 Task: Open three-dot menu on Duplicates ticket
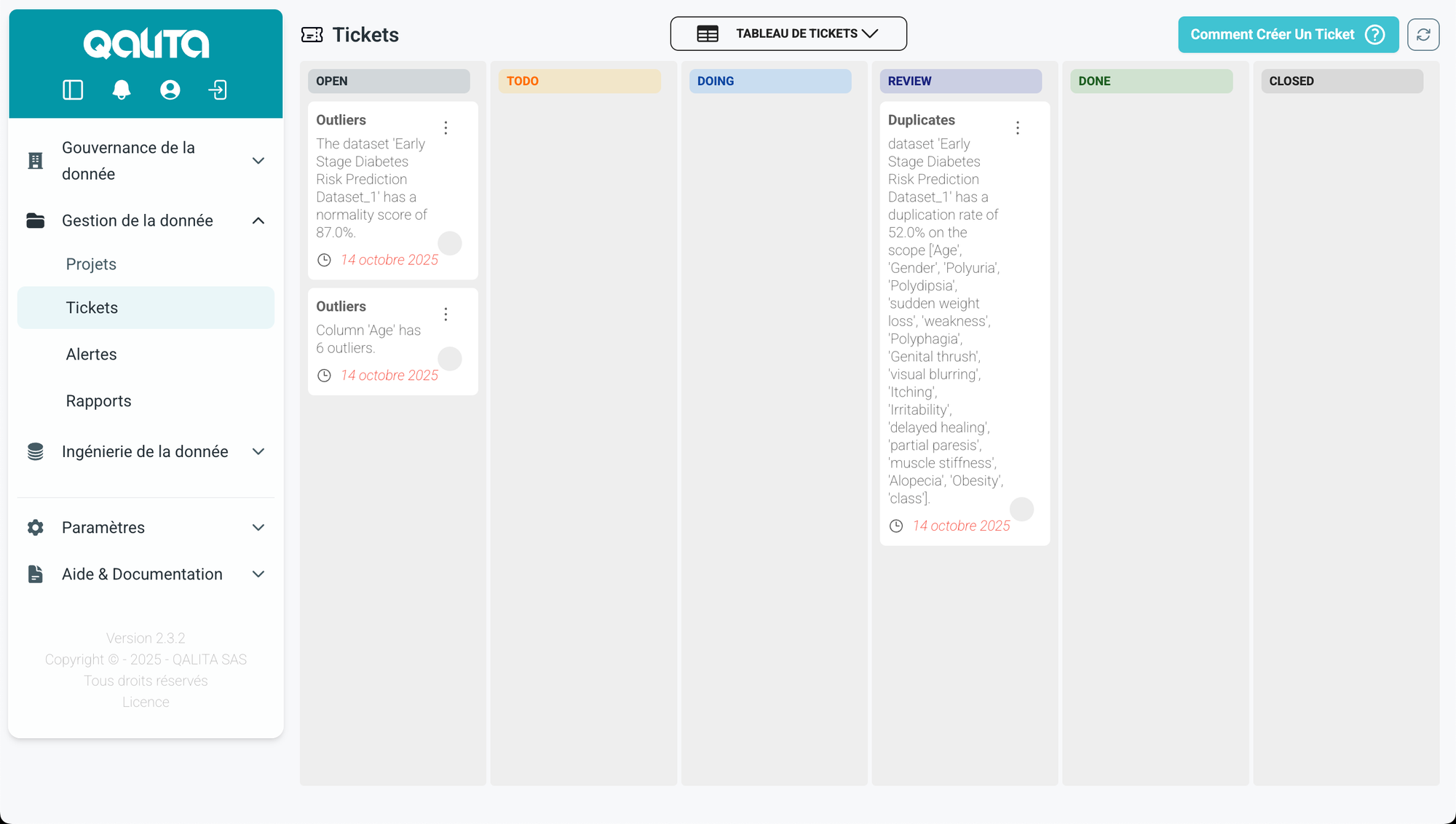pos(1018,128)
